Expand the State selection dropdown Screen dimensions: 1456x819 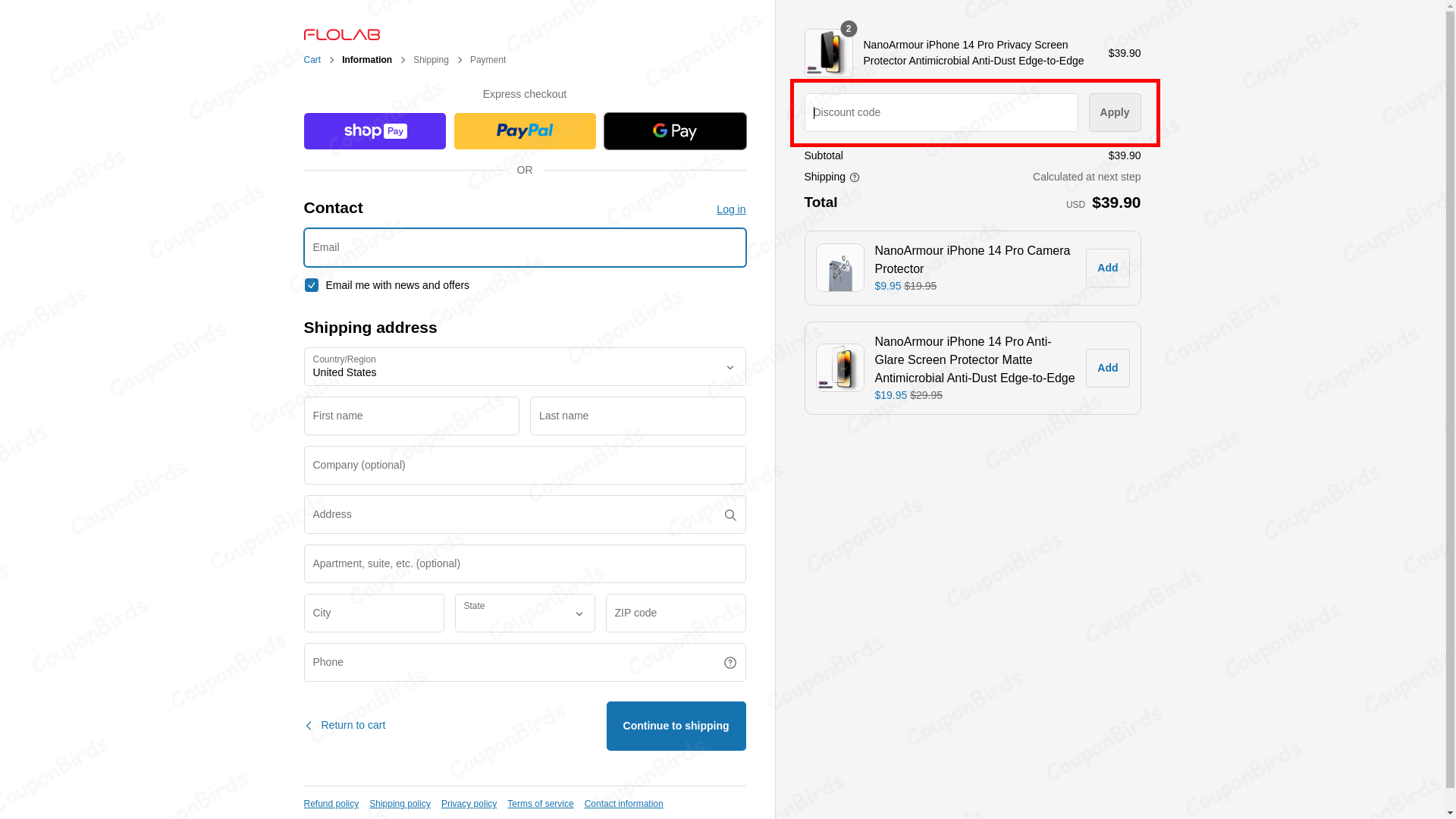524,613
